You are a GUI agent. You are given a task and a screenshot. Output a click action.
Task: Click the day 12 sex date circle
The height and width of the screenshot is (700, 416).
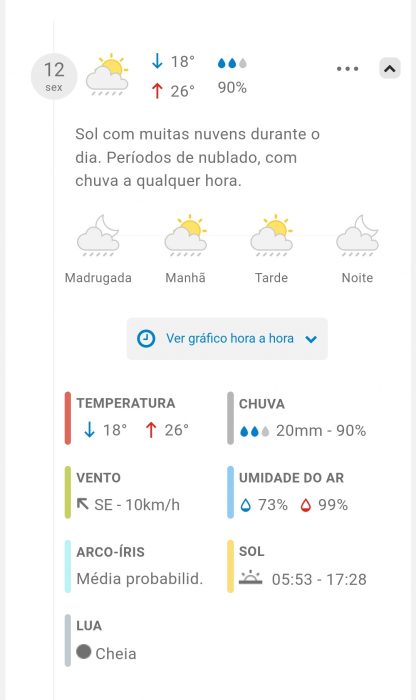[x=54, y=76]
